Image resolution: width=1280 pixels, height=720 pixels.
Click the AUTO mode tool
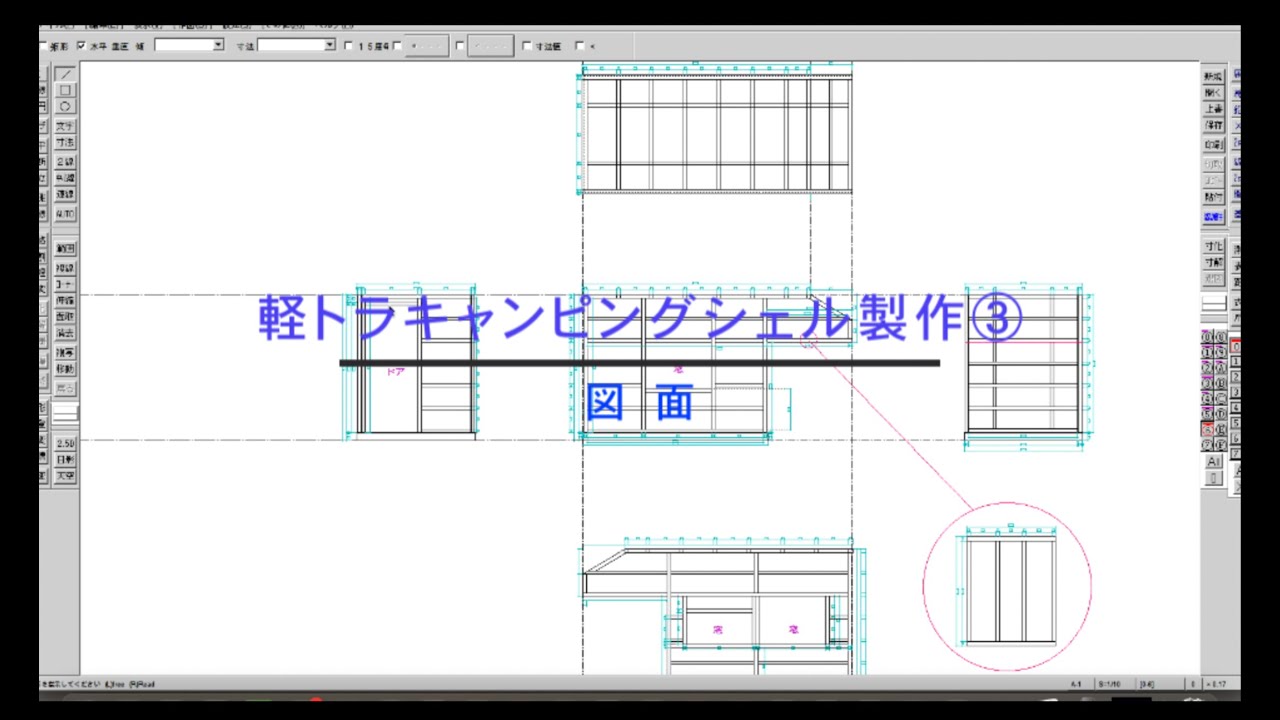pyautogui.click(x=65, y=214)
